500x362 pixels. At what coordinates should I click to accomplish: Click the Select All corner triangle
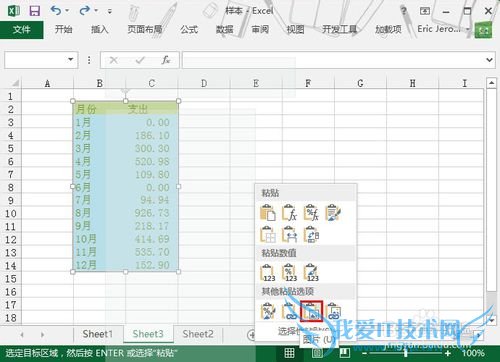15,83
